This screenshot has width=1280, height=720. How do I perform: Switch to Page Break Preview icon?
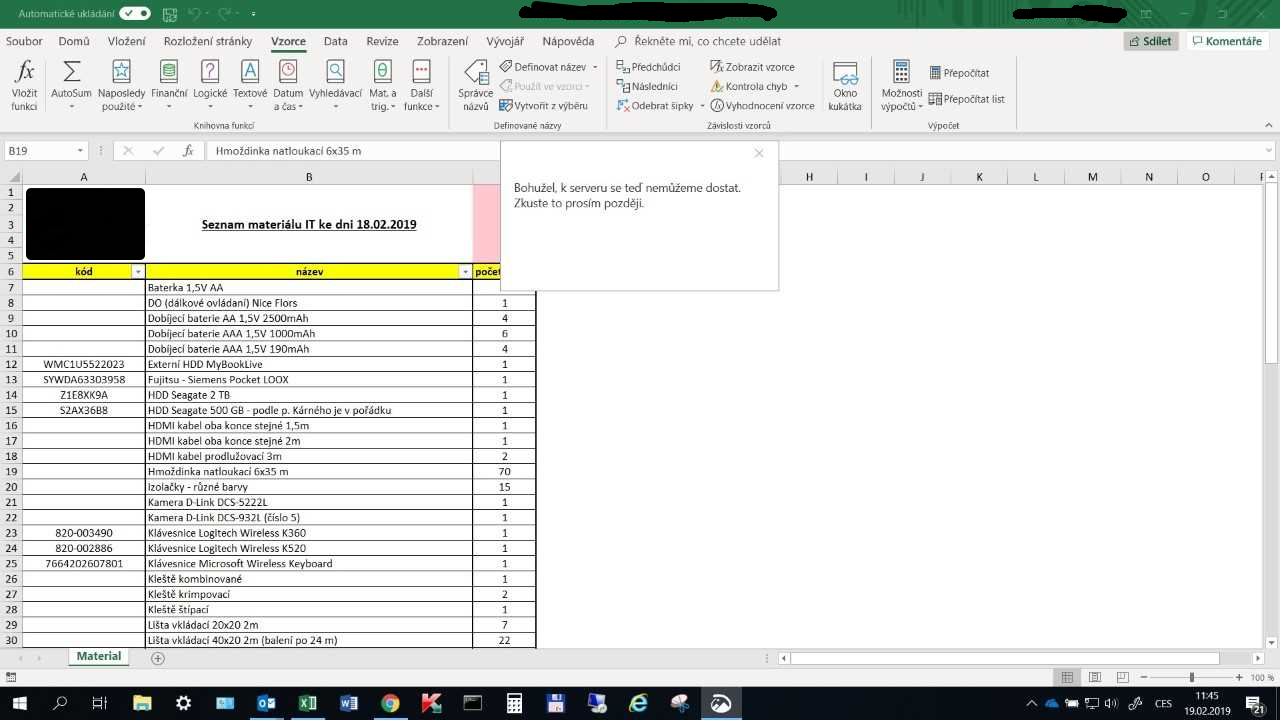point(1122,677)
